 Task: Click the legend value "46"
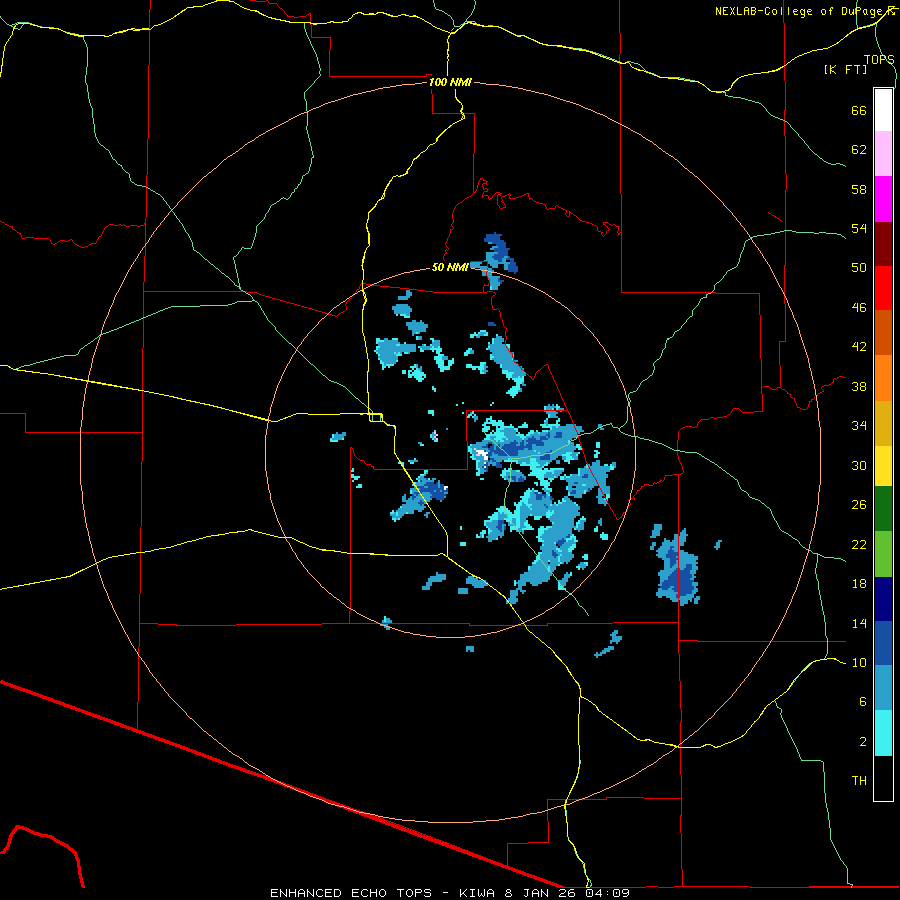point(859,308)
